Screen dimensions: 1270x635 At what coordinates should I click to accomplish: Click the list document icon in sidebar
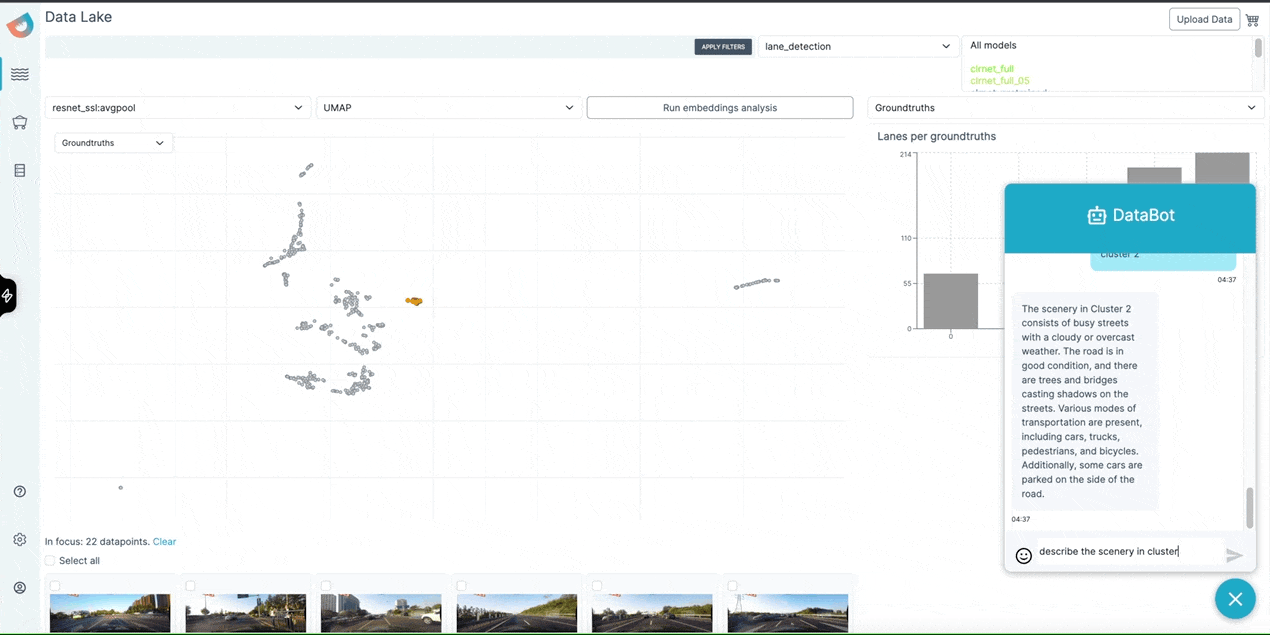[20, 171]
